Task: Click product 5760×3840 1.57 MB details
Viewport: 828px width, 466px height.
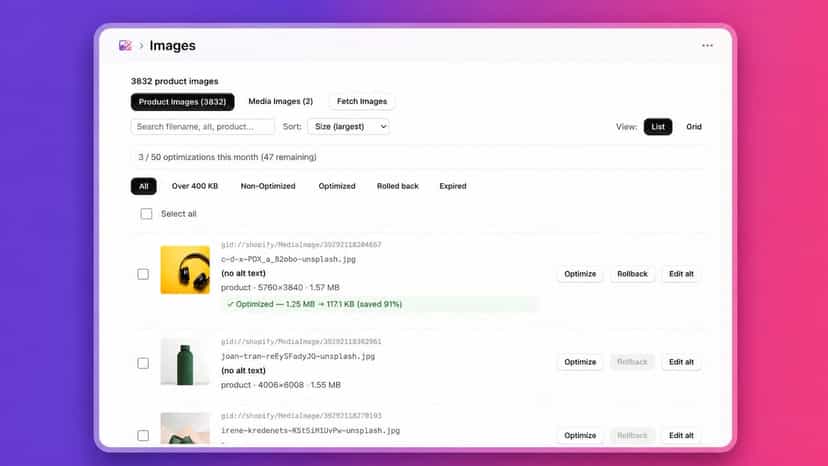Action: click(280, 287)
